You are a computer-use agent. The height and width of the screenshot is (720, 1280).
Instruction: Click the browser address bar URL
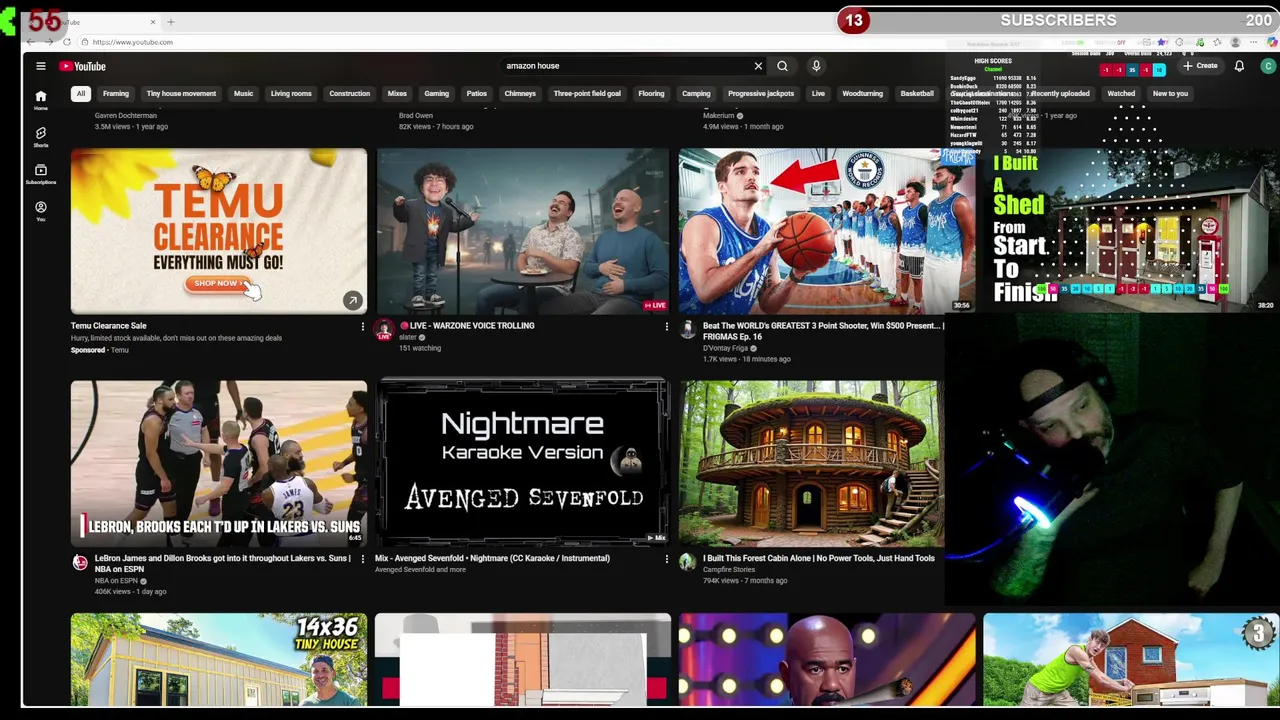[x=133, y=42]
